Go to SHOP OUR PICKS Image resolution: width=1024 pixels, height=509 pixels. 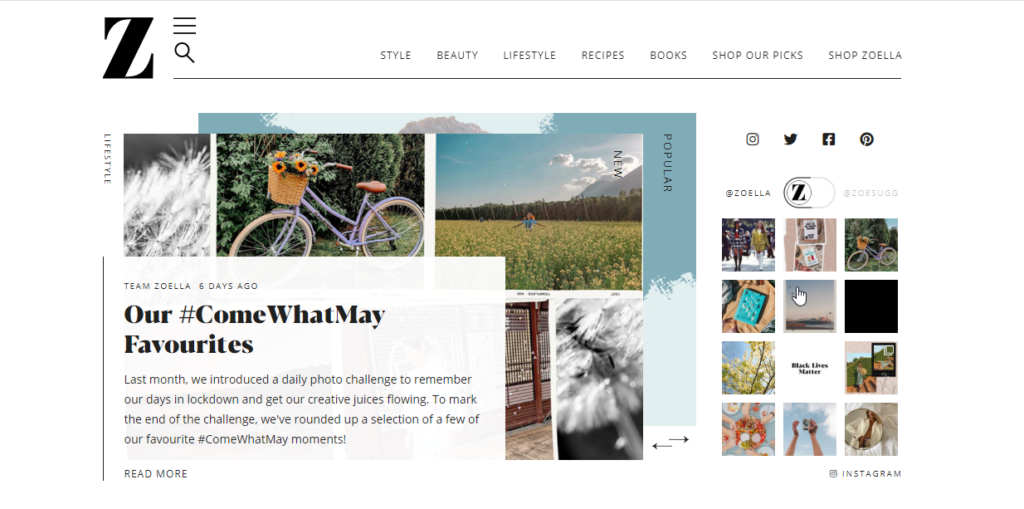click(758, 56)
